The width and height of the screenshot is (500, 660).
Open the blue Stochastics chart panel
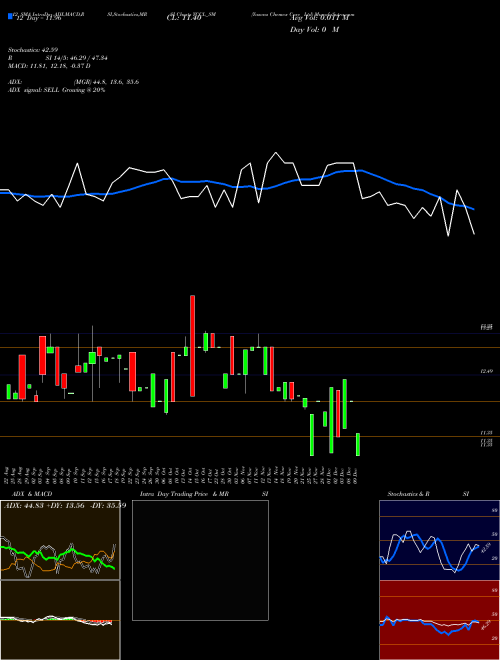(x=439, y=540)
